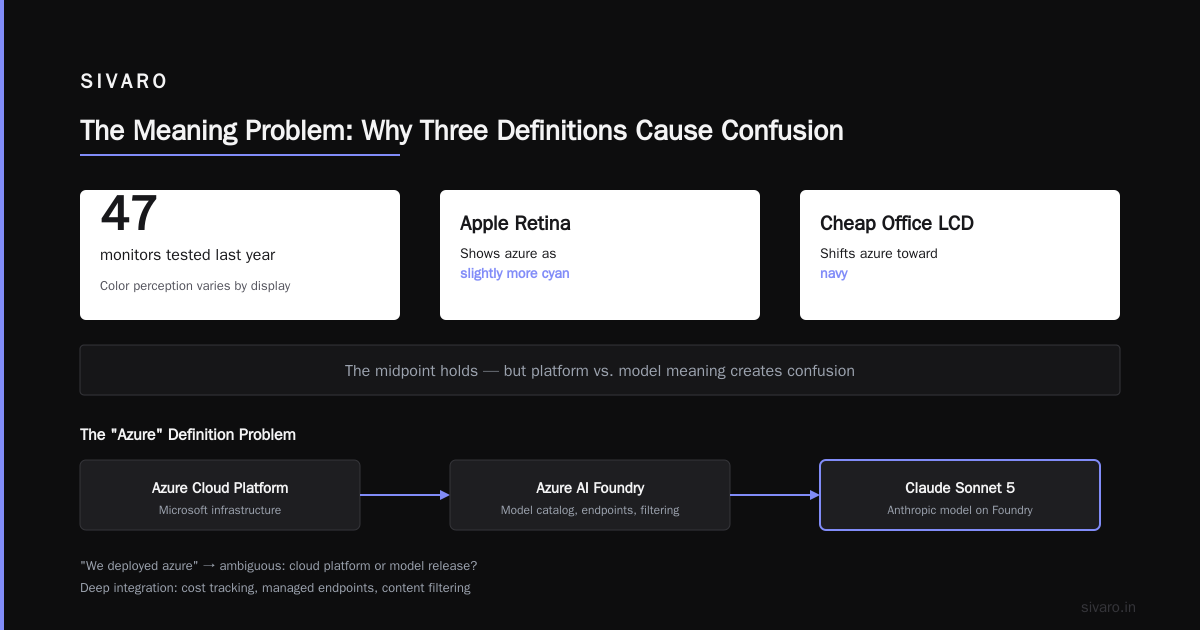Image resolution: width=1200 pixels, height=630 pixels.
Task: Click arrow between Cloud Platform and AI Foundry
Action: coord(405,495)
